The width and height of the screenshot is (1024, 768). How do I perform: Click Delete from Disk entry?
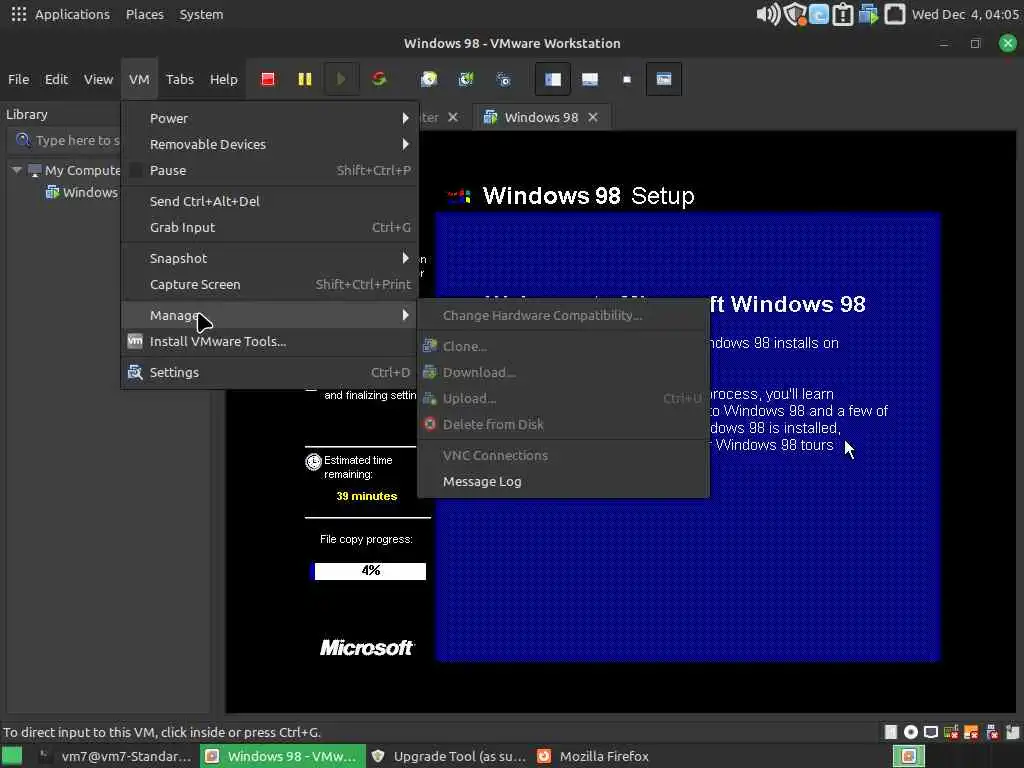click(x=563, y=424)
